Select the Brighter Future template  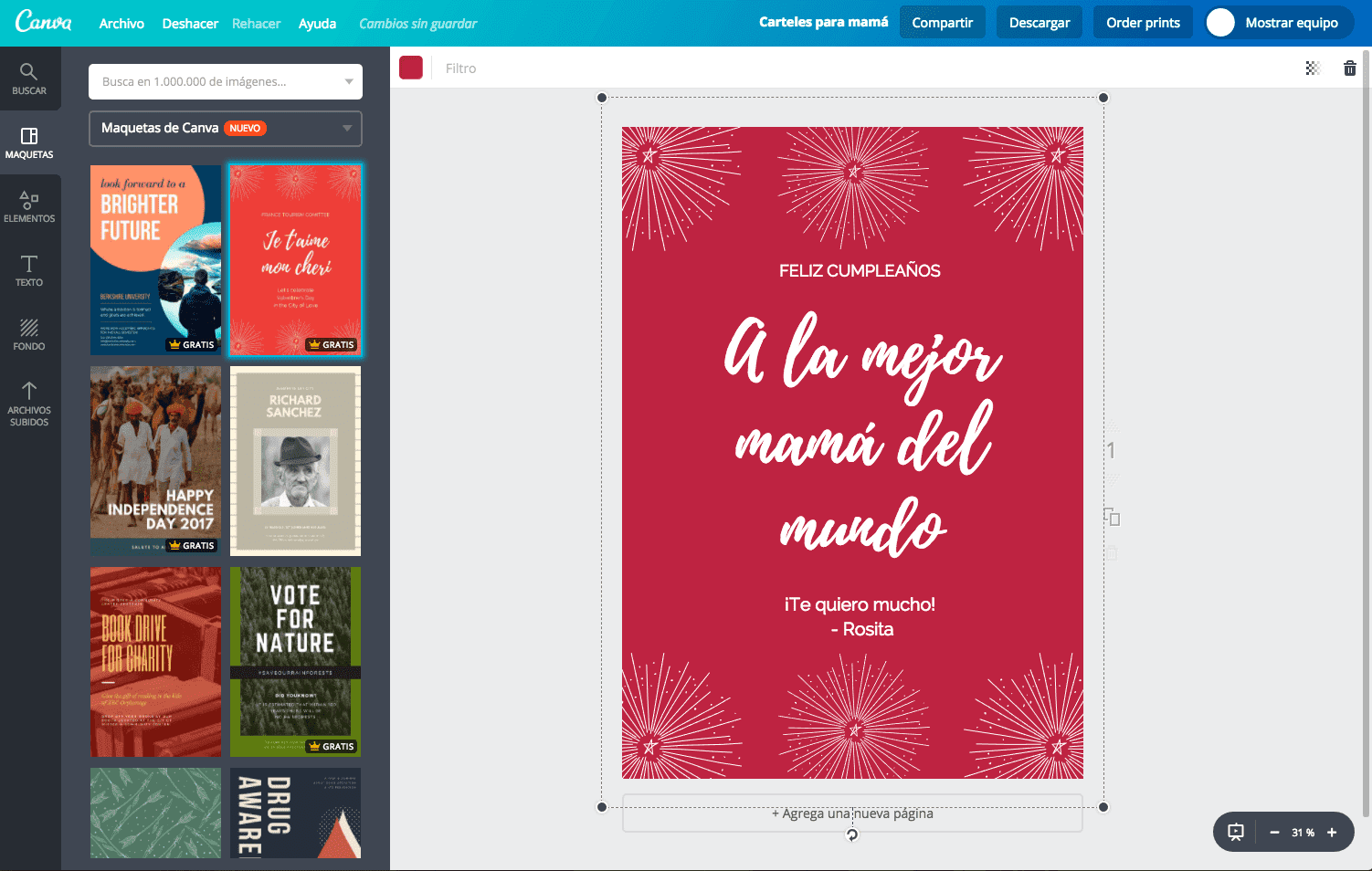155,260
